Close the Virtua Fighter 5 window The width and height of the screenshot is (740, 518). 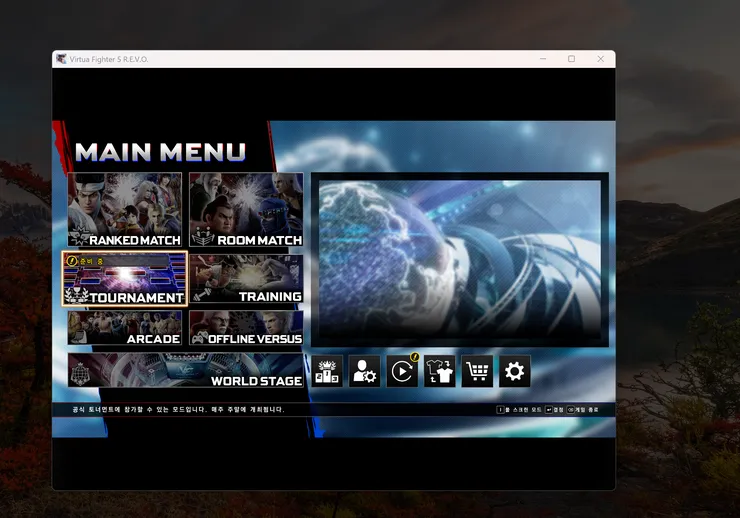coord(600,59)
